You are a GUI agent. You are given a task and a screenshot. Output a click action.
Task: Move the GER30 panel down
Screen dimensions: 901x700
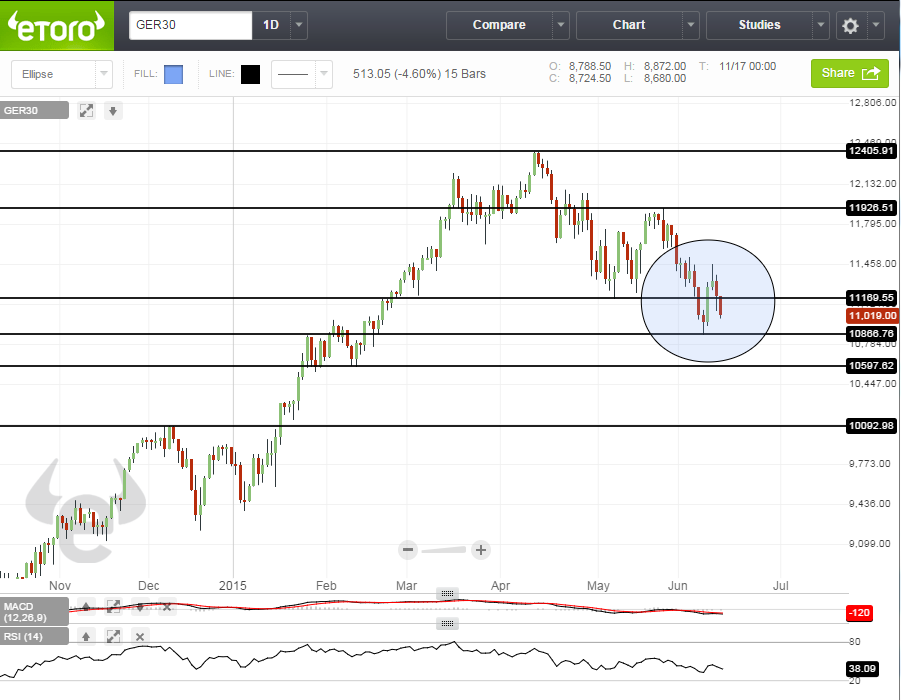coord(113,111)
